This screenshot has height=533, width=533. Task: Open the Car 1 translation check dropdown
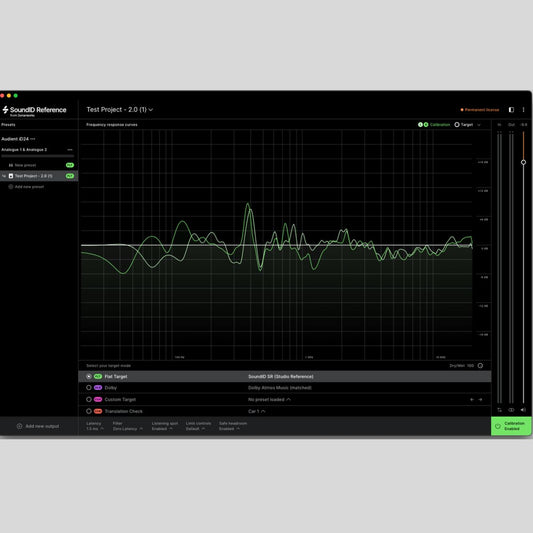coord(257,411)
